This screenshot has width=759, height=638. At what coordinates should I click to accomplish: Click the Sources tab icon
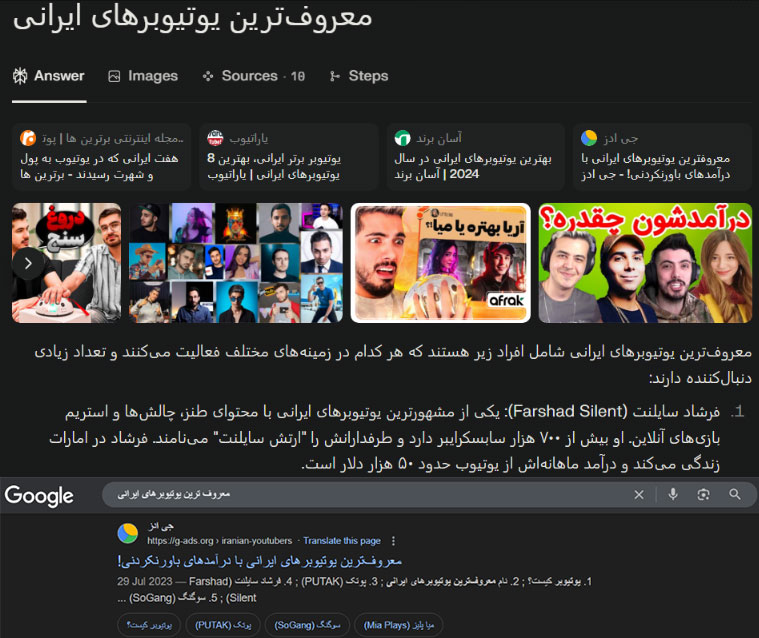coord(208,76)
